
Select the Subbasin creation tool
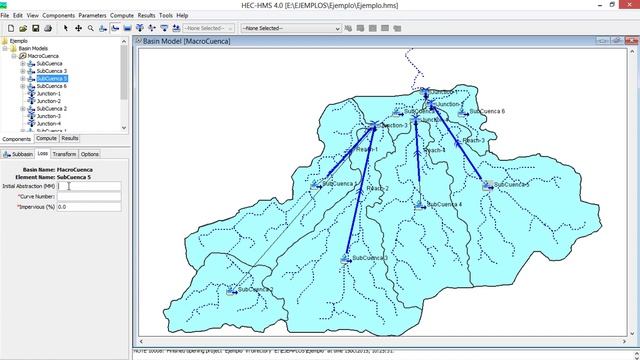103,28
